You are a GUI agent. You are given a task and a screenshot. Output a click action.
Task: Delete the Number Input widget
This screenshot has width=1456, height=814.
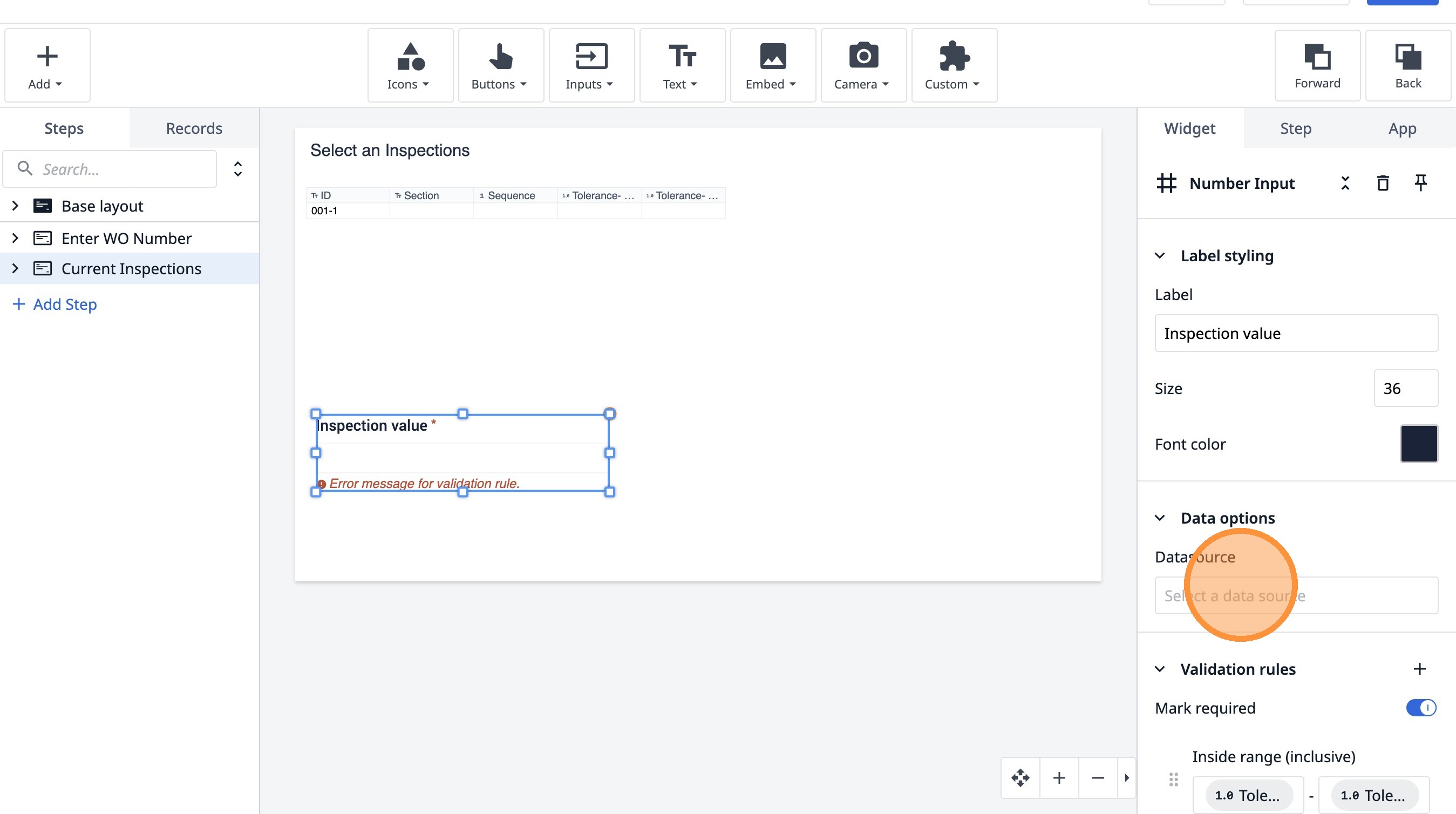pyautogui.click(x=1383, y=183)
